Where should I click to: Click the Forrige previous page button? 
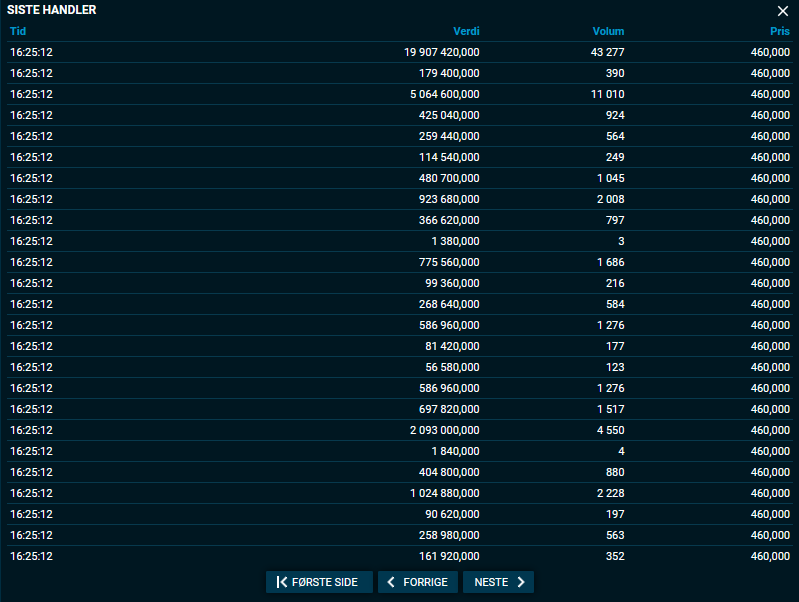[x=418, y=582]
